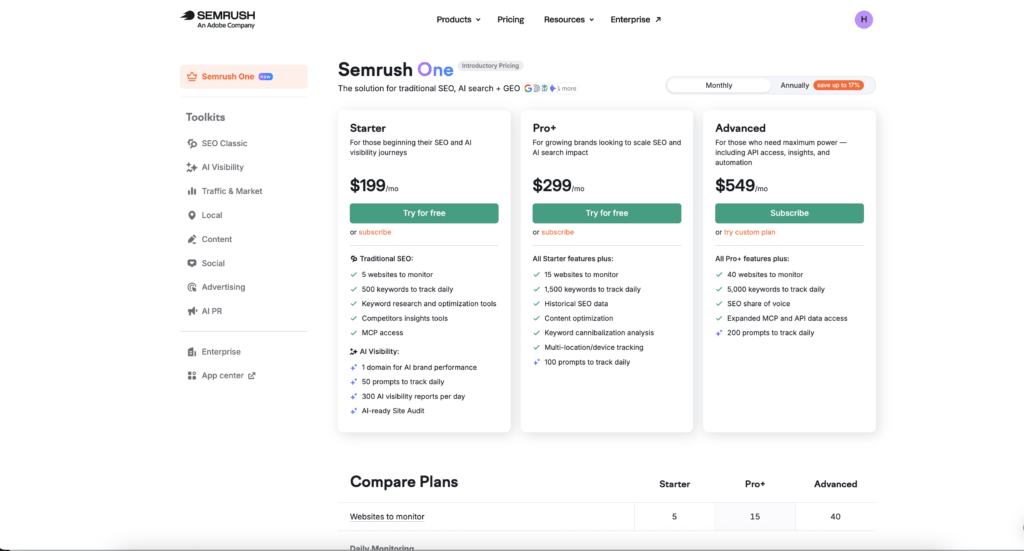Click the Advanced column header in Compare Plans
Screen dimensions: 1024x551
pyautogui.click(x=835, y=484)
